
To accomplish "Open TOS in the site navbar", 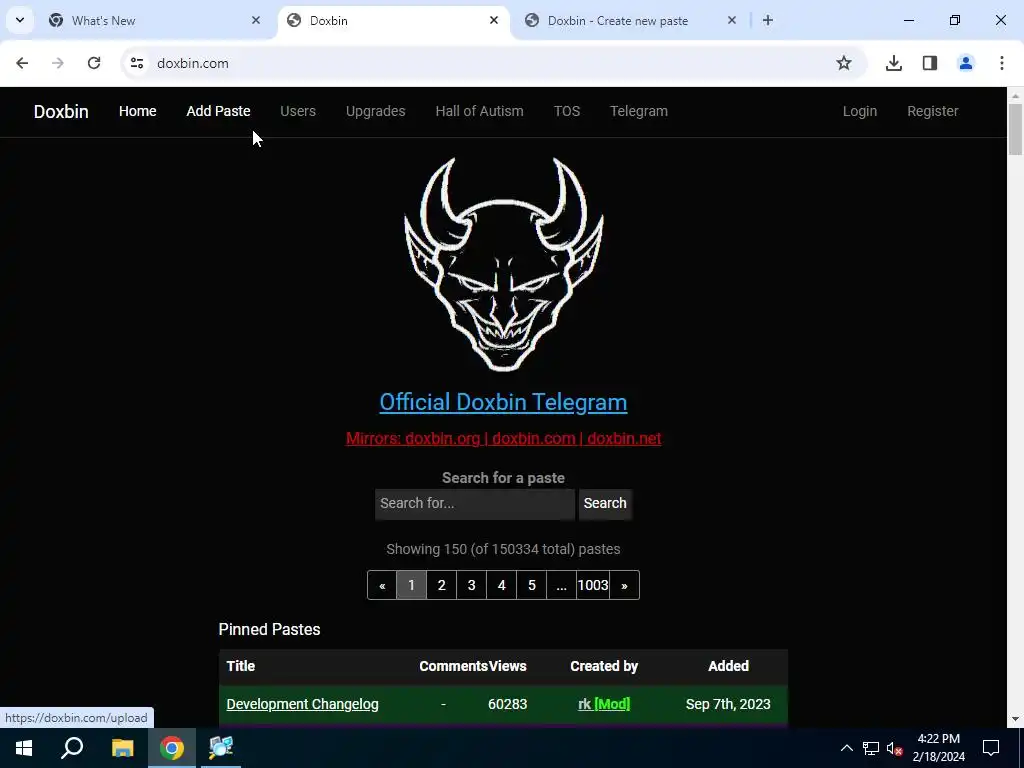I will [x=567, y=111].
